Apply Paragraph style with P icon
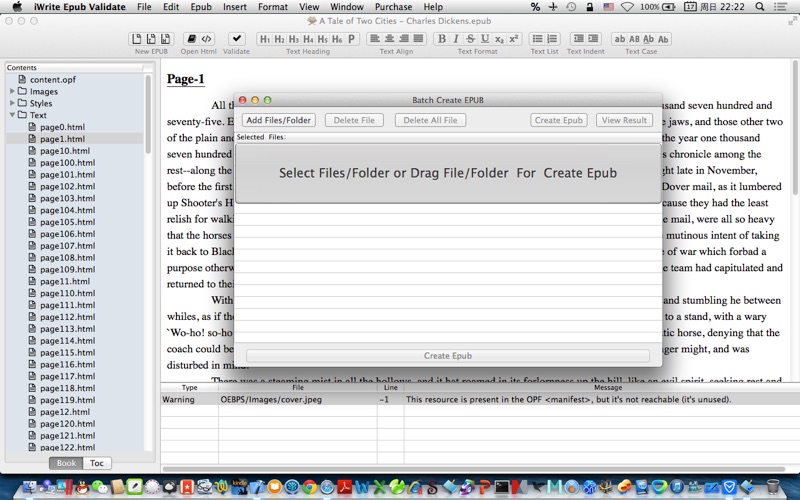Image resolution: width=800 pixels, height=500 pixels. tap(351, 39)
